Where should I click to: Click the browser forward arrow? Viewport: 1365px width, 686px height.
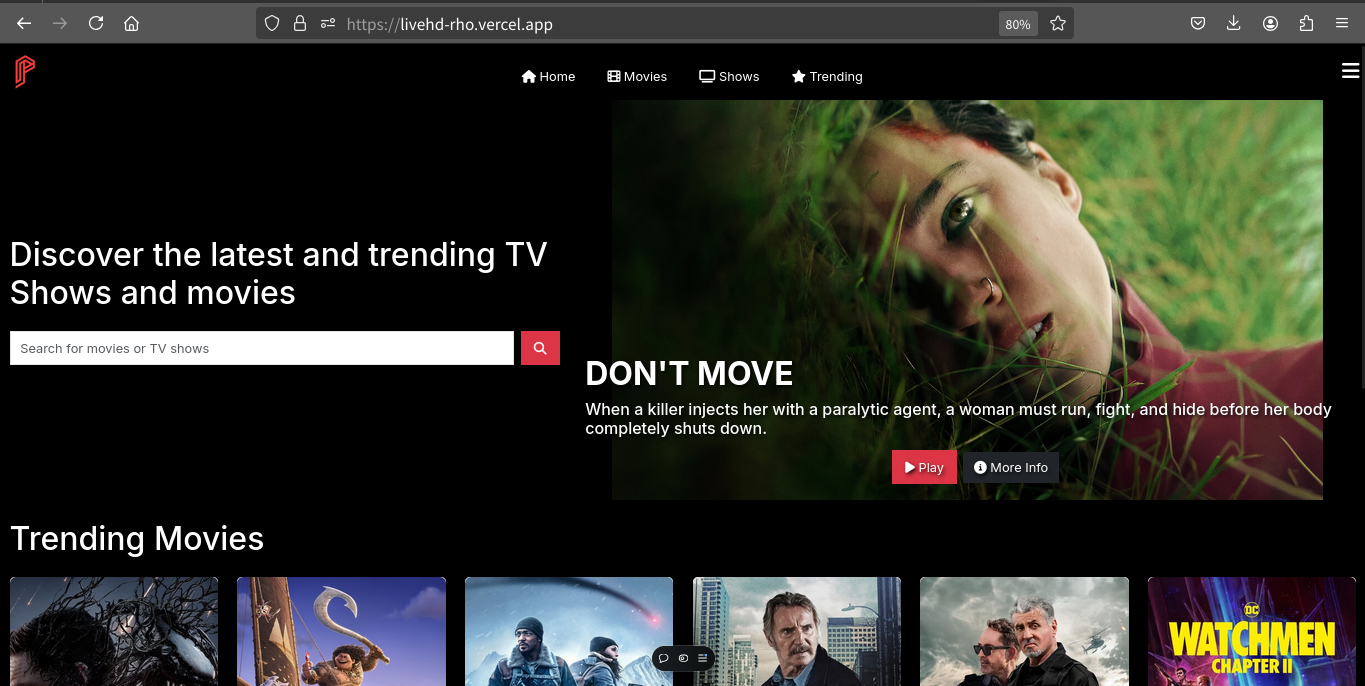[x=60, y=24]
